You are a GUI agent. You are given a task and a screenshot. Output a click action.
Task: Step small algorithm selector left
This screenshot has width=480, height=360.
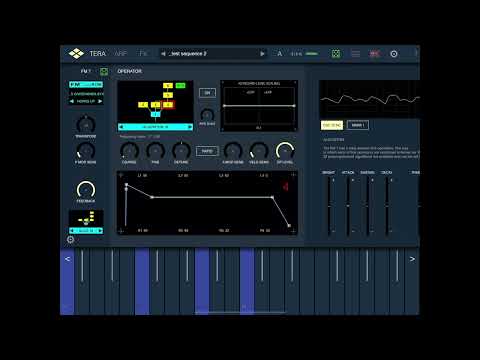(x=72, y=231)
